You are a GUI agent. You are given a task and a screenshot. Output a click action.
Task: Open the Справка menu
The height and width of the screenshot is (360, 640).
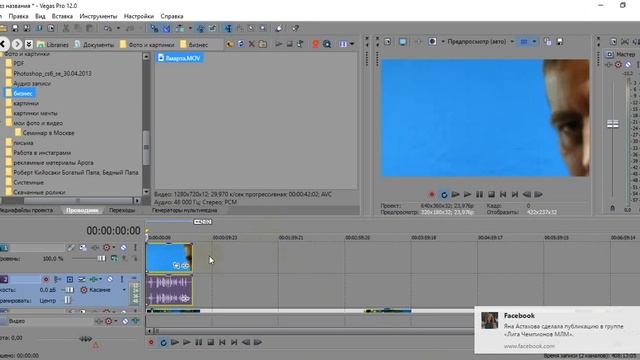pyautogui.click(x=171, y=16)
